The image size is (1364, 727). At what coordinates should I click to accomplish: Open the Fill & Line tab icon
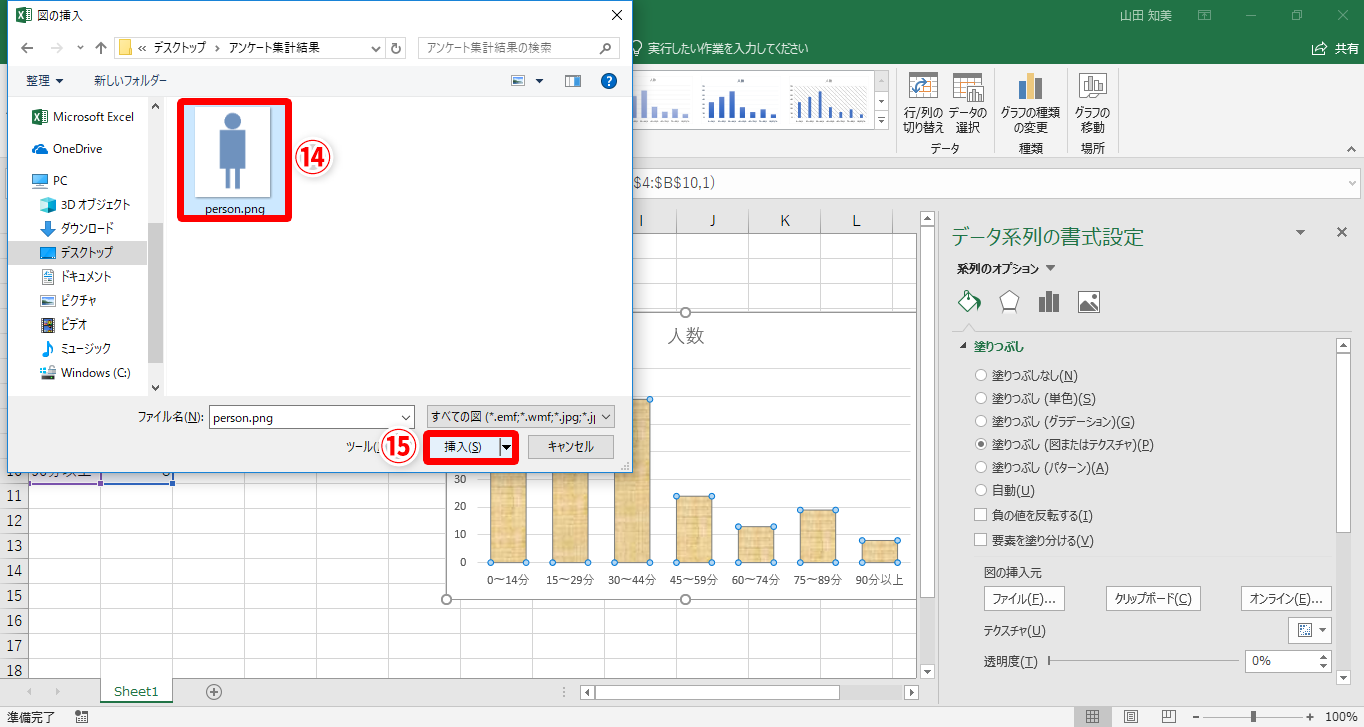click(x=969, y=302)
